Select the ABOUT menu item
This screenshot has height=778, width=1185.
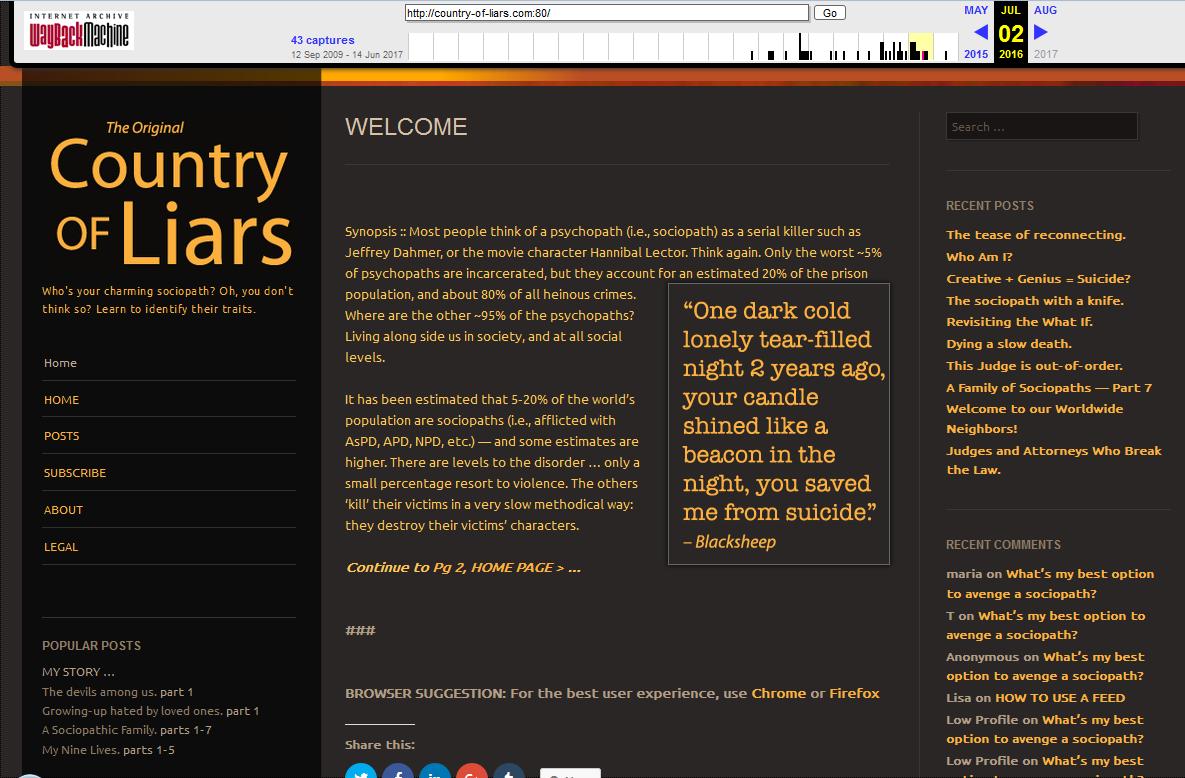(x=63, y=510)
